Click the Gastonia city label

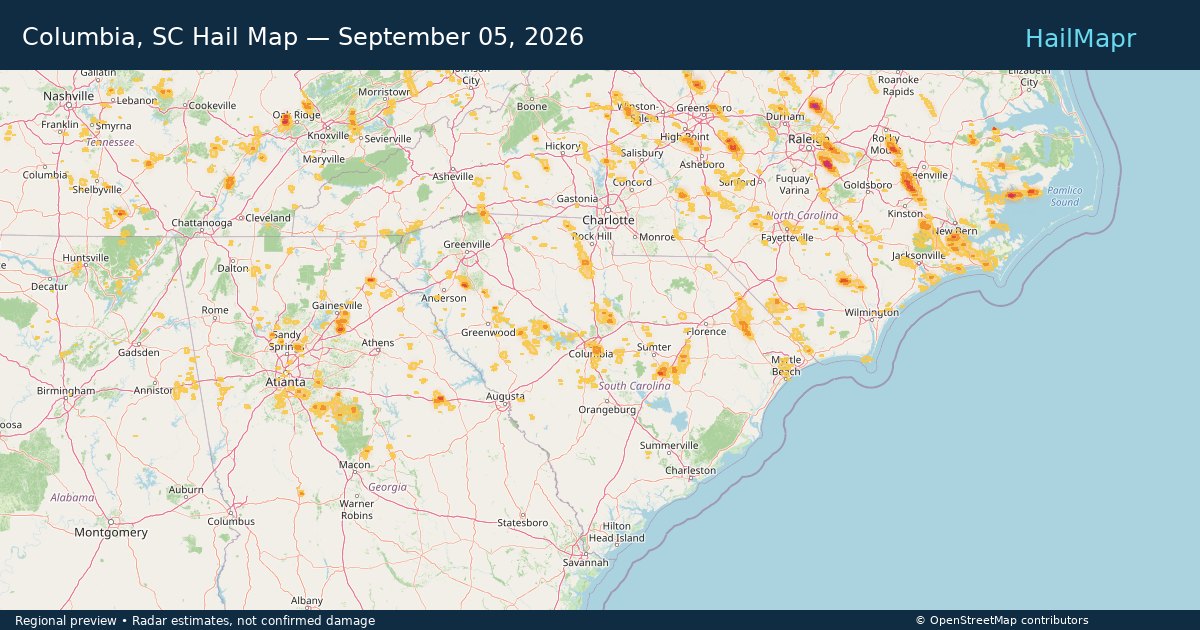point(577,198)
